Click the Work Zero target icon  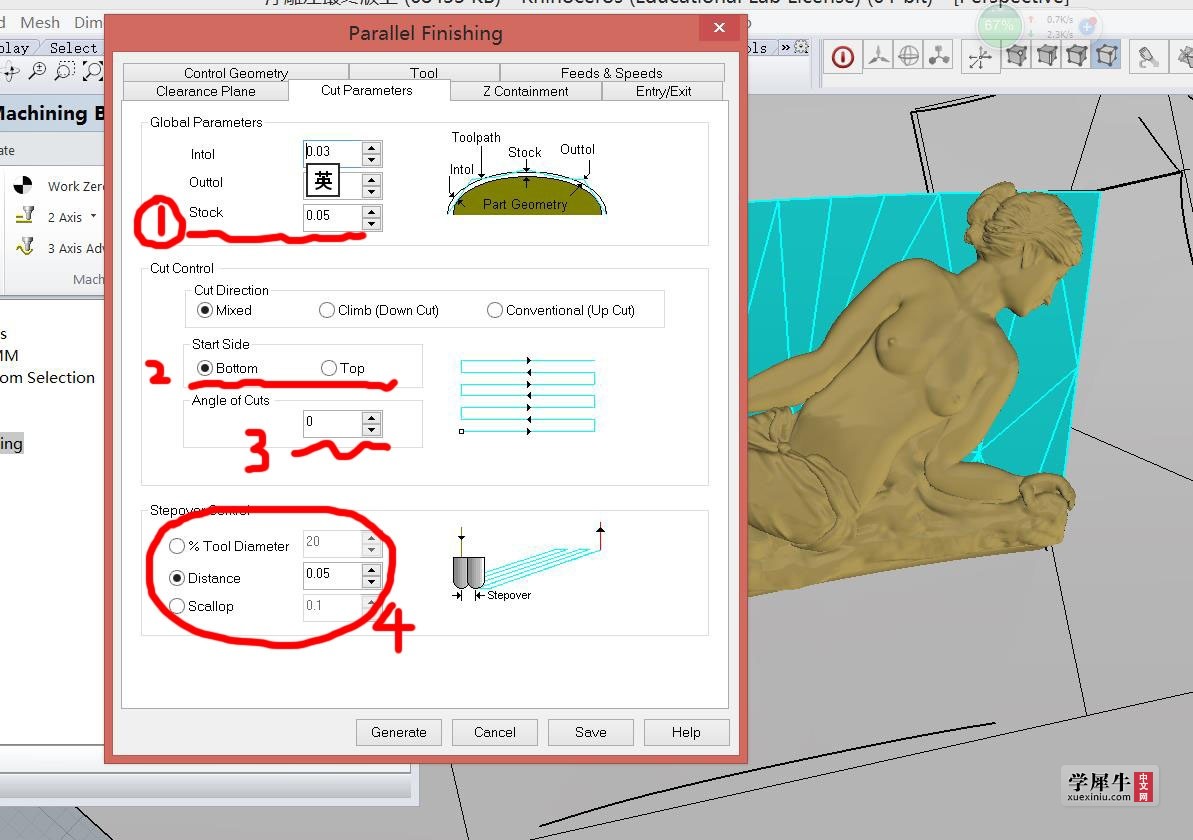pos(24,185)
